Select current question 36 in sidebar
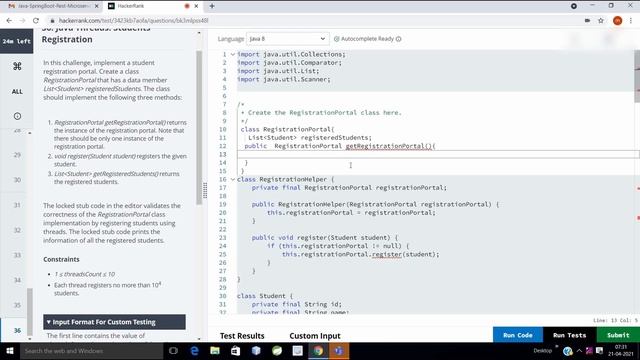This screenshot has width=640, height=360. click(17, 330)
